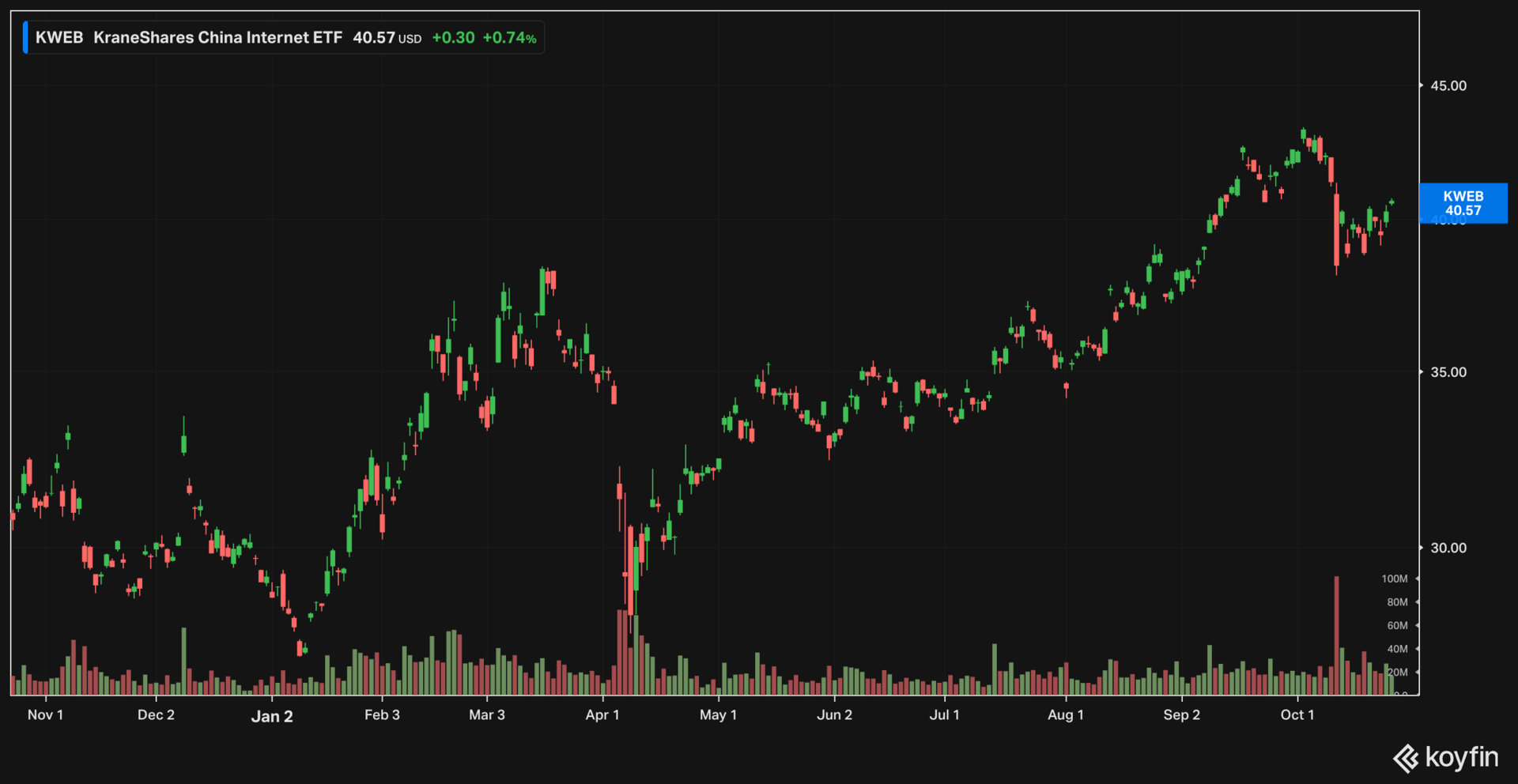Click the 100M volume axis label

point(1395,579)
